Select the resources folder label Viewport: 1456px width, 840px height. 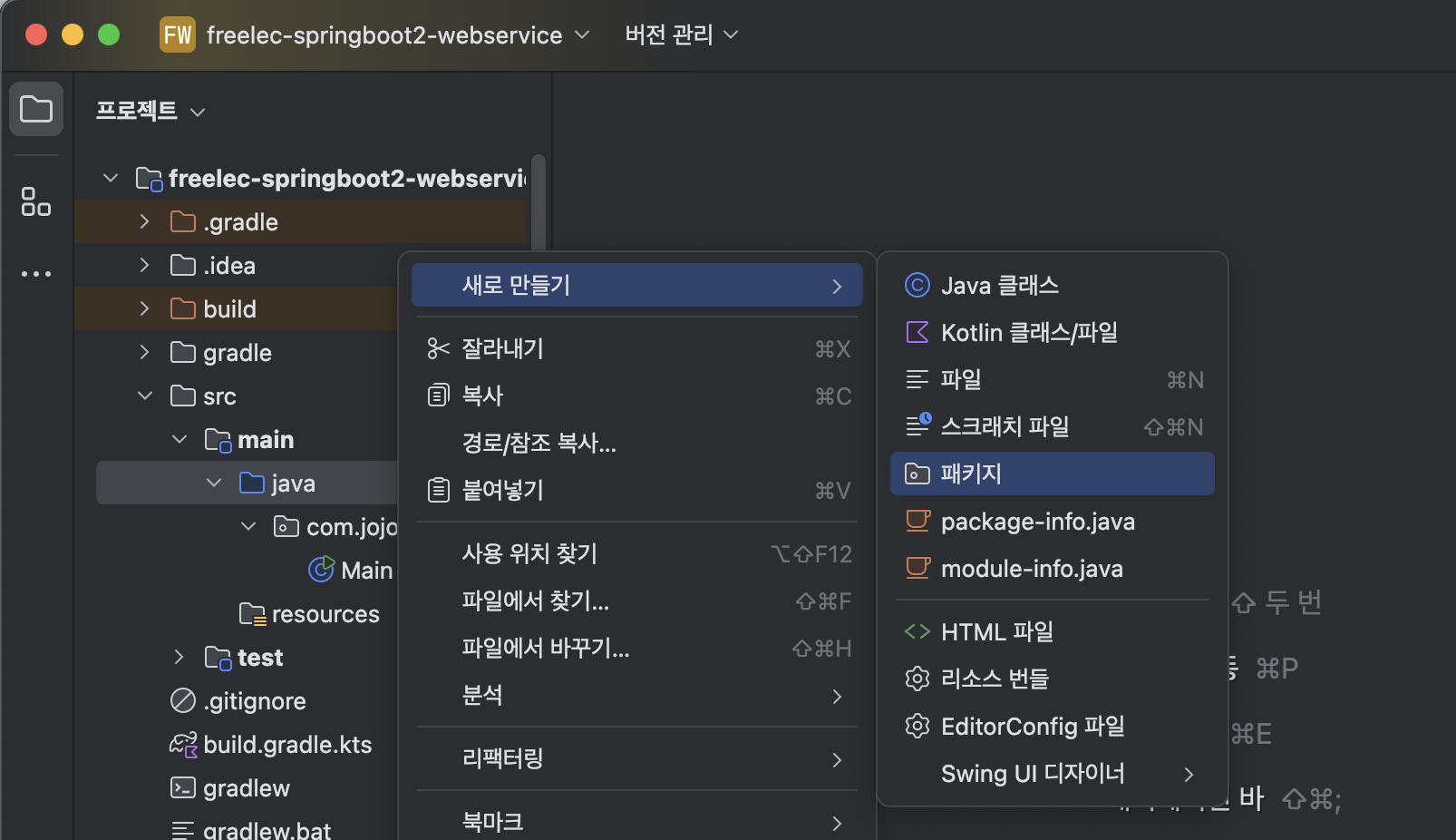[325, 614]
